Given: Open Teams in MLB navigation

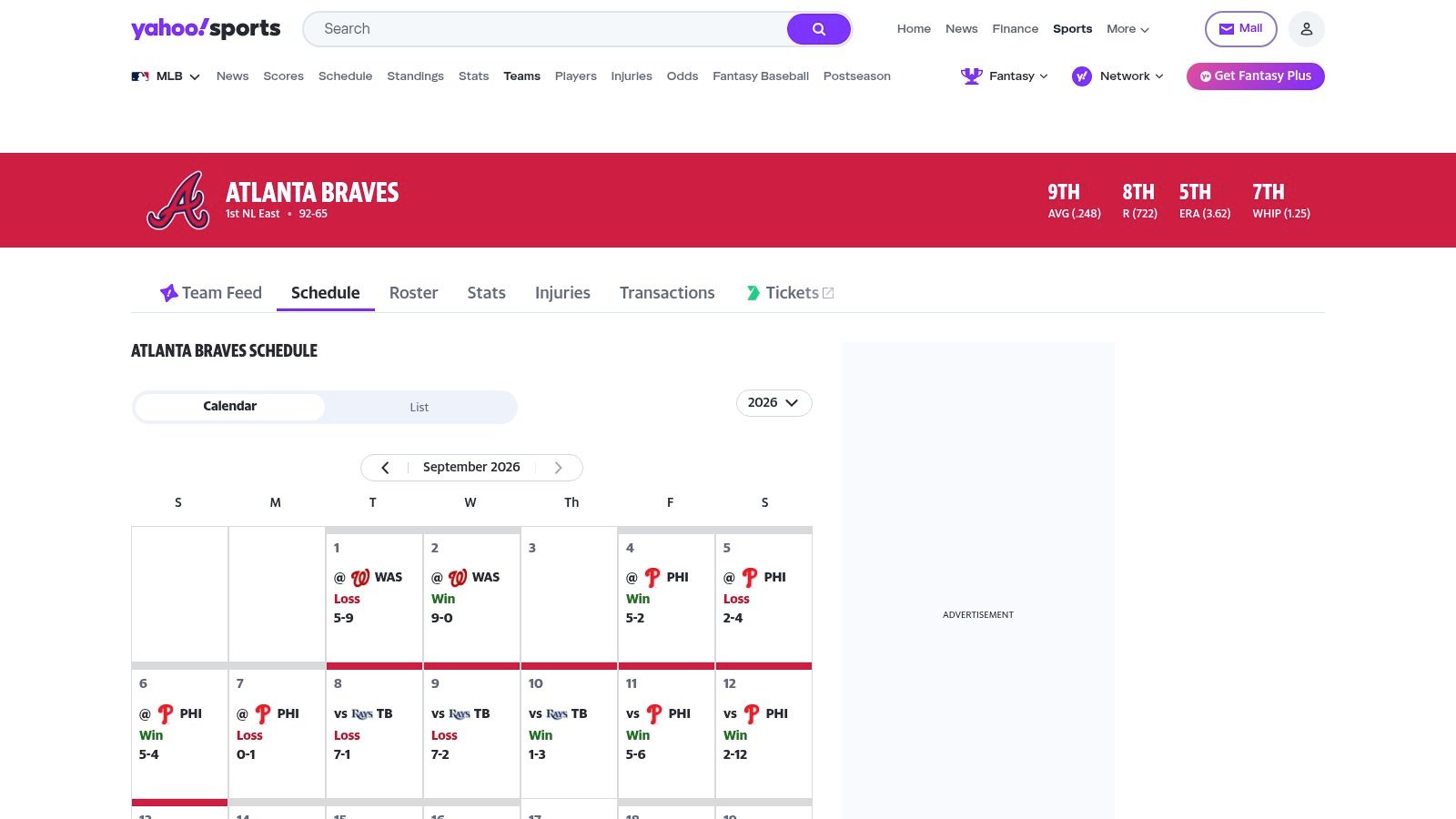Looking at the screenshot, I should point(522,76).
